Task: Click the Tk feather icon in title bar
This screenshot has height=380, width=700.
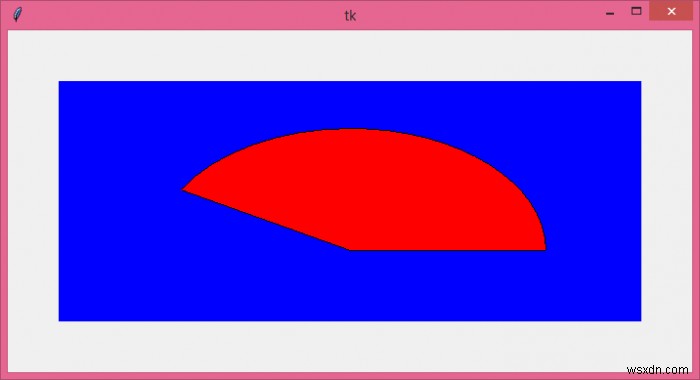Action: [x=17, y=14]
